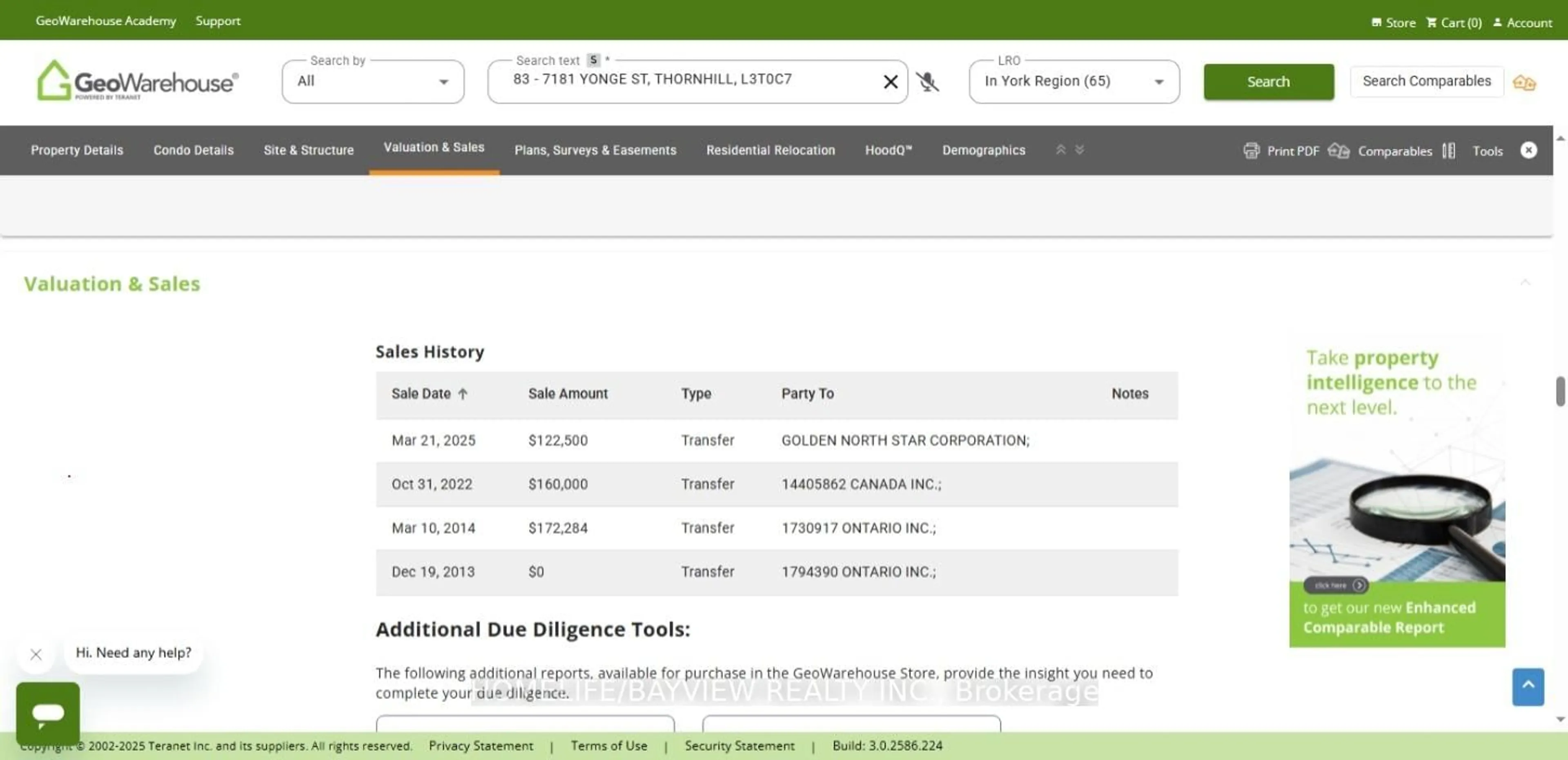Sort by Sale Date arrow icon
This screenshot has height=760, width=1568.
463,394
